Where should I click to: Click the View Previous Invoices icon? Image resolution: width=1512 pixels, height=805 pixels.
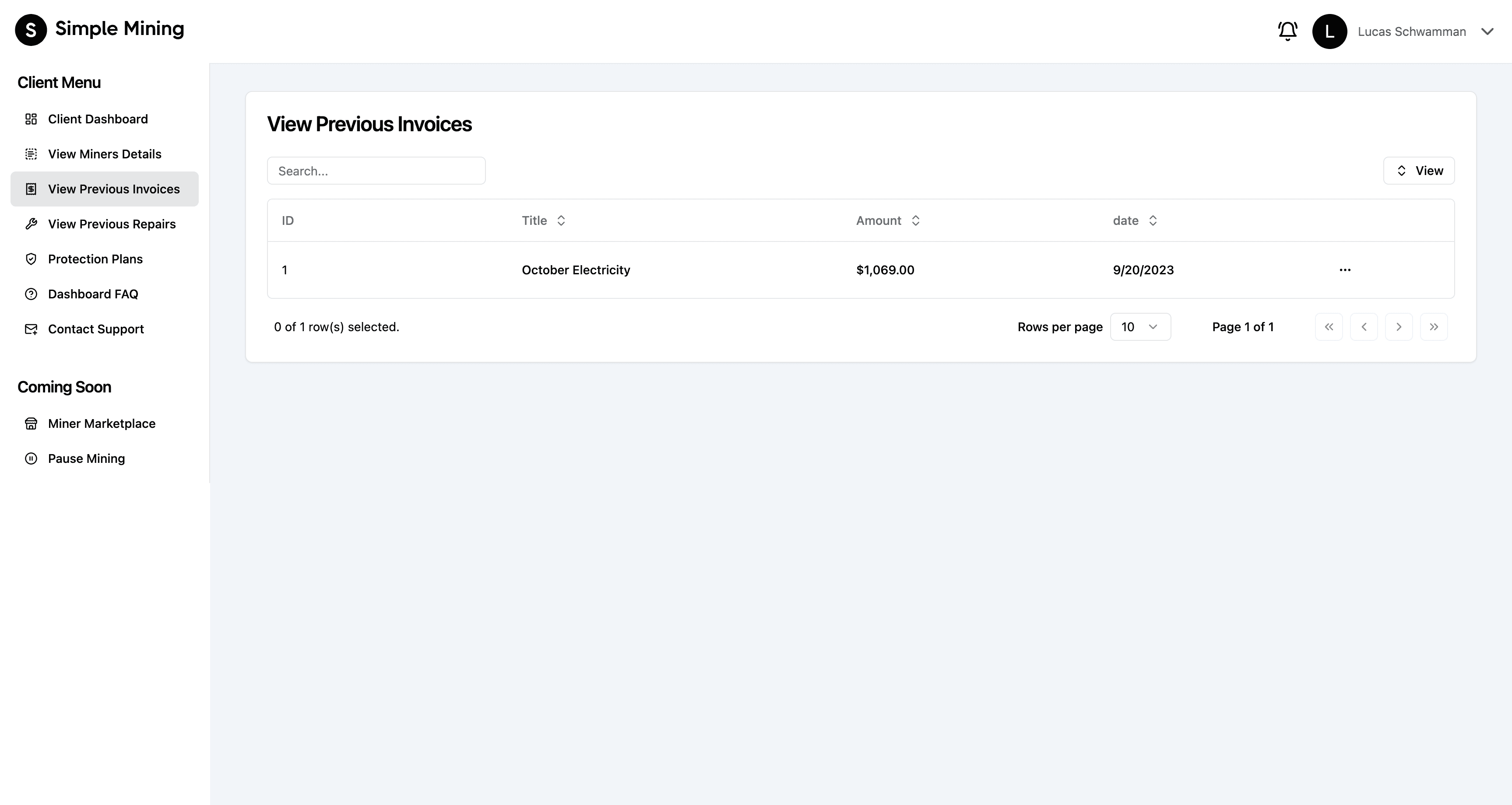pos(31,189)
